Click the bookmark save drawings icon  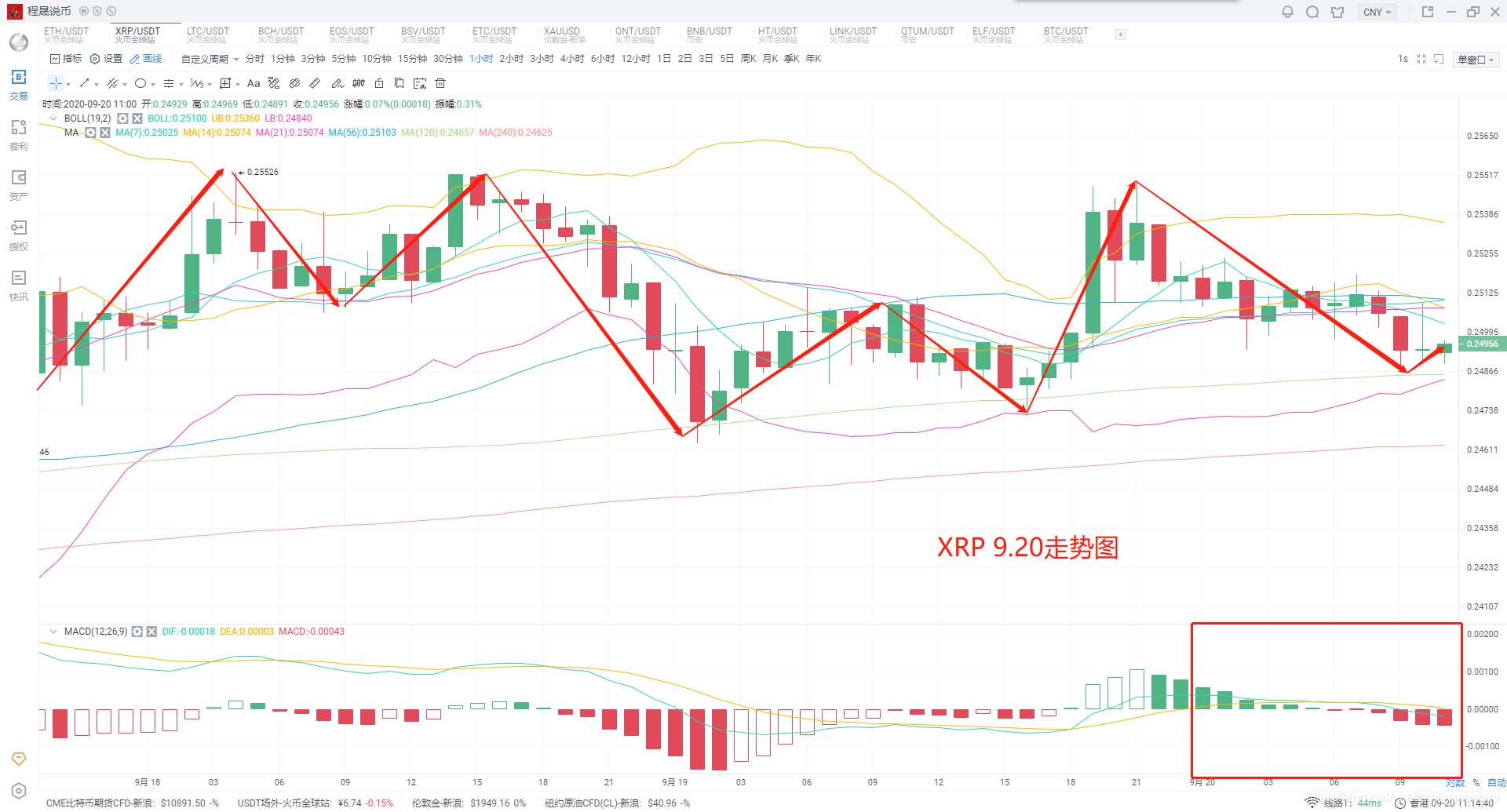tap(399, 83)
